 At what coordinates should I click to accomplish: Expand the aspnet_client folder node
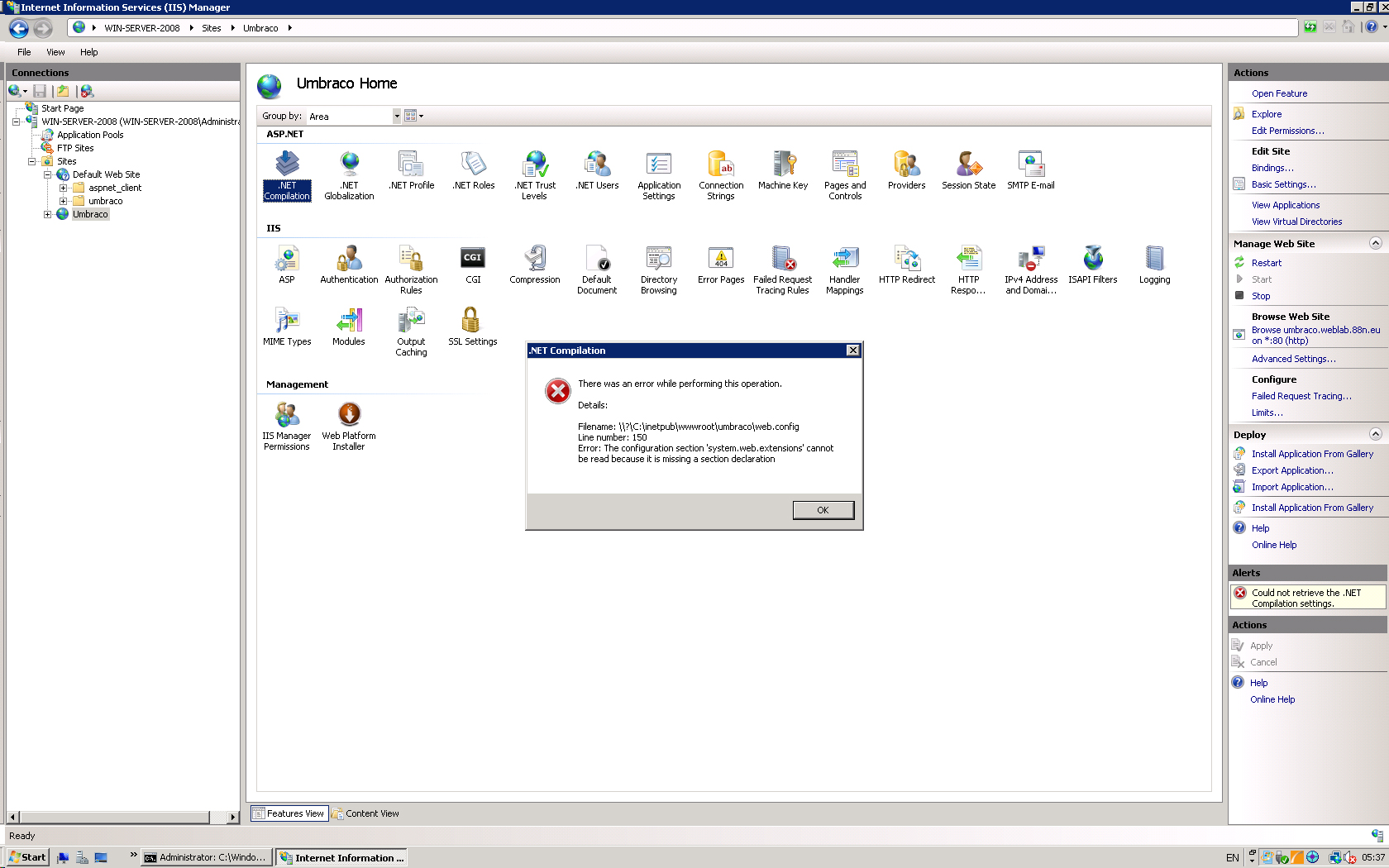click(x=63, y=188)
